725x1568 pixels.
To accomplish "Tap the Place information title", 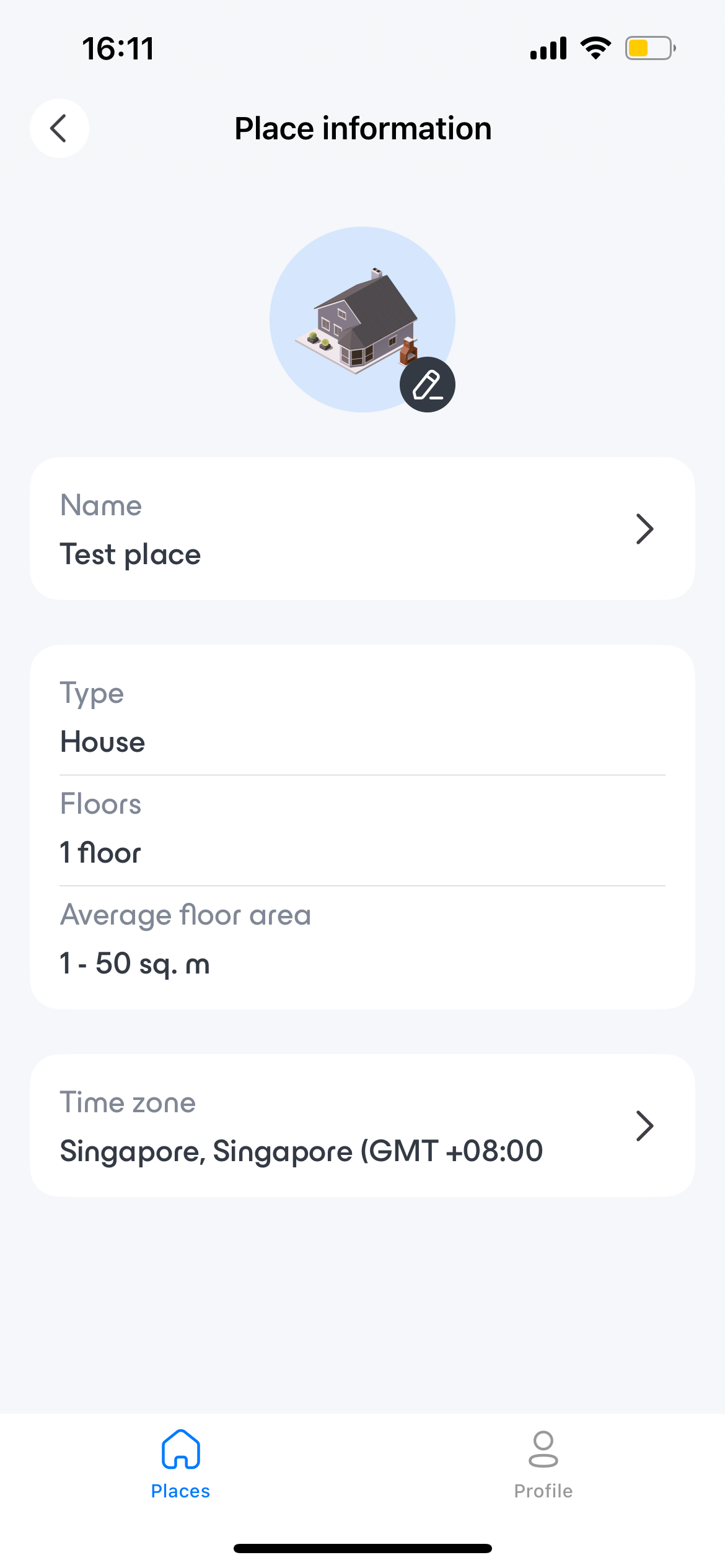I will click(x=363, y=128).
